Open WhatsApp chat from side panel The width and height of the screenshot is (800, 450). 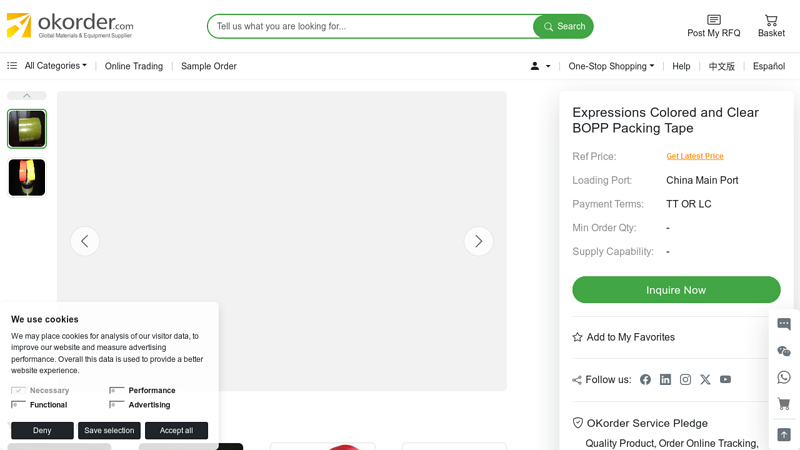(x=784, y=378)
